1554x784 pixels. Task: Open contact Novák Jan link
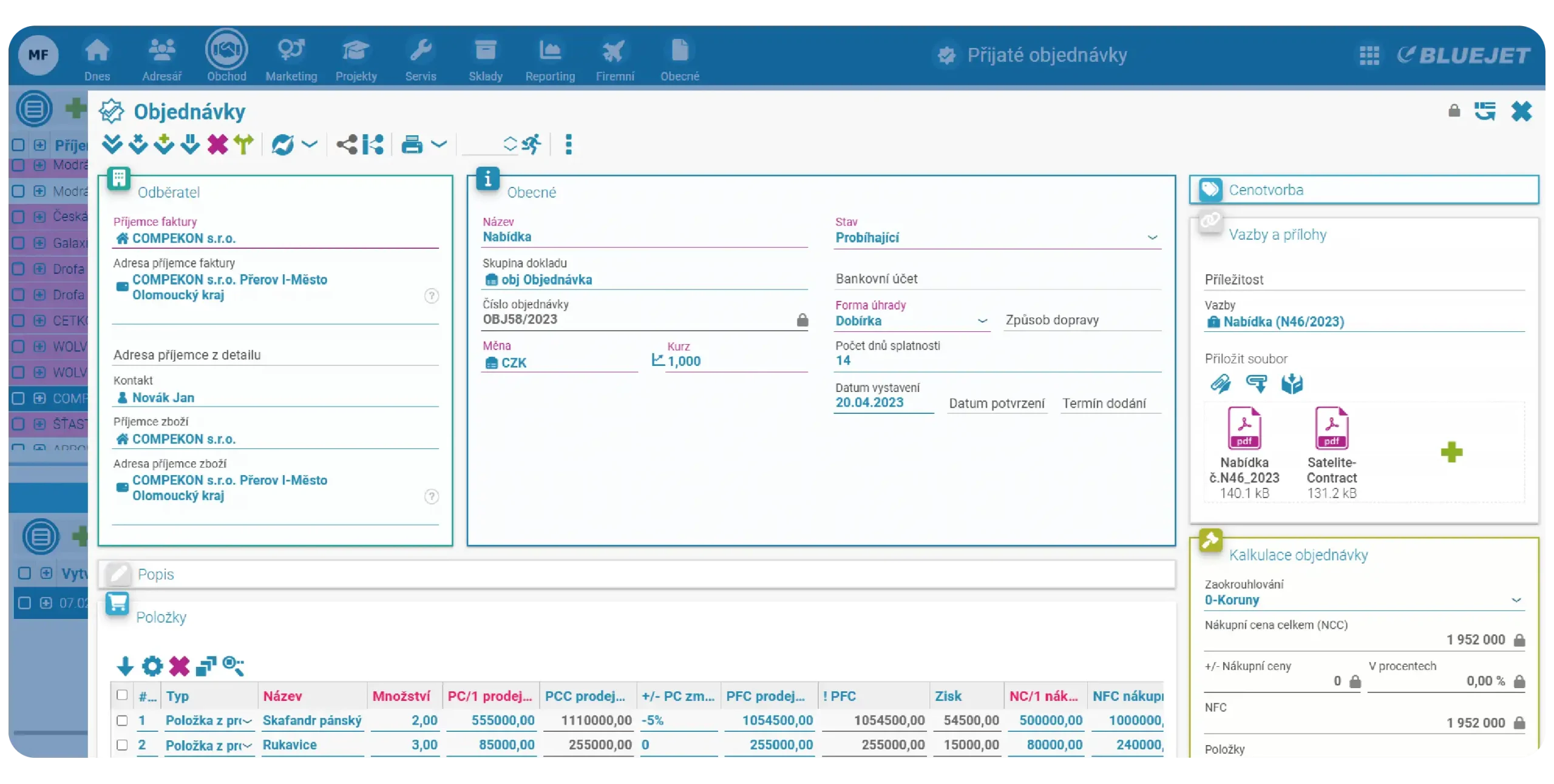(x=163, y=397)
